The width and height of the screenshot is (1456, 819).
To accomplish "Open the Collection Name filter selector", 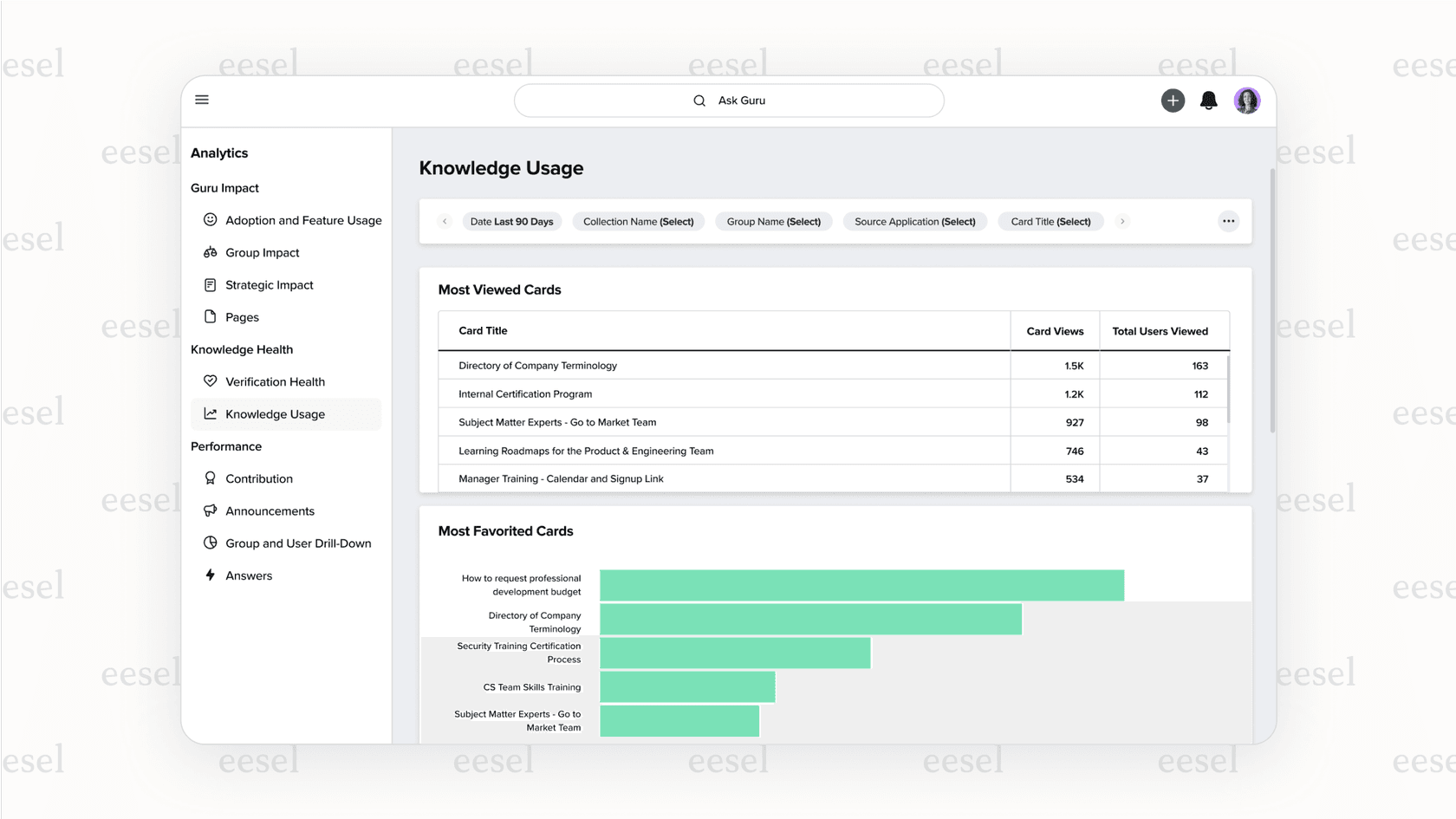I will coord(638,221).
